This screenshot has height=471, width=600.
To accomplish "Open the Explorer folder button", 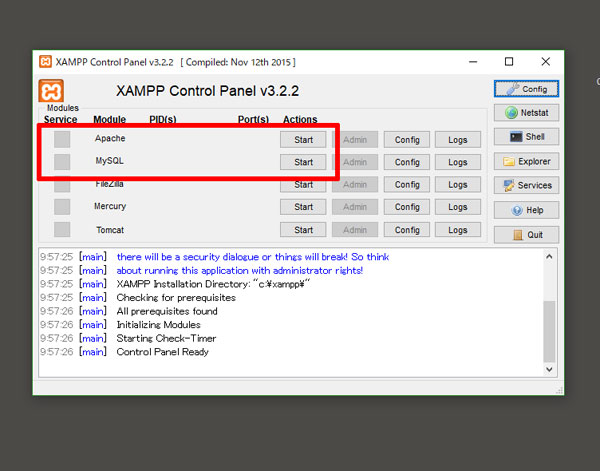I will tap(526, 161).
